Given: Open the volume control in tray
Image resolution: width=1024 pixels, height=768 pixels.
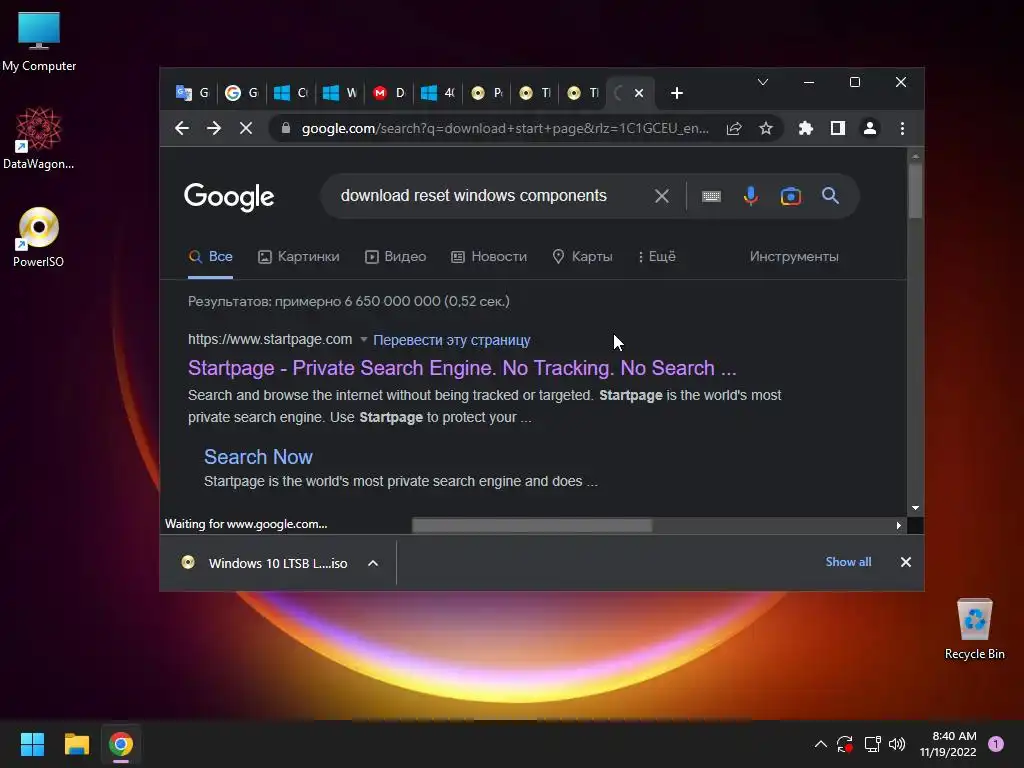Looking at the screenshot, I should (897, 744).
